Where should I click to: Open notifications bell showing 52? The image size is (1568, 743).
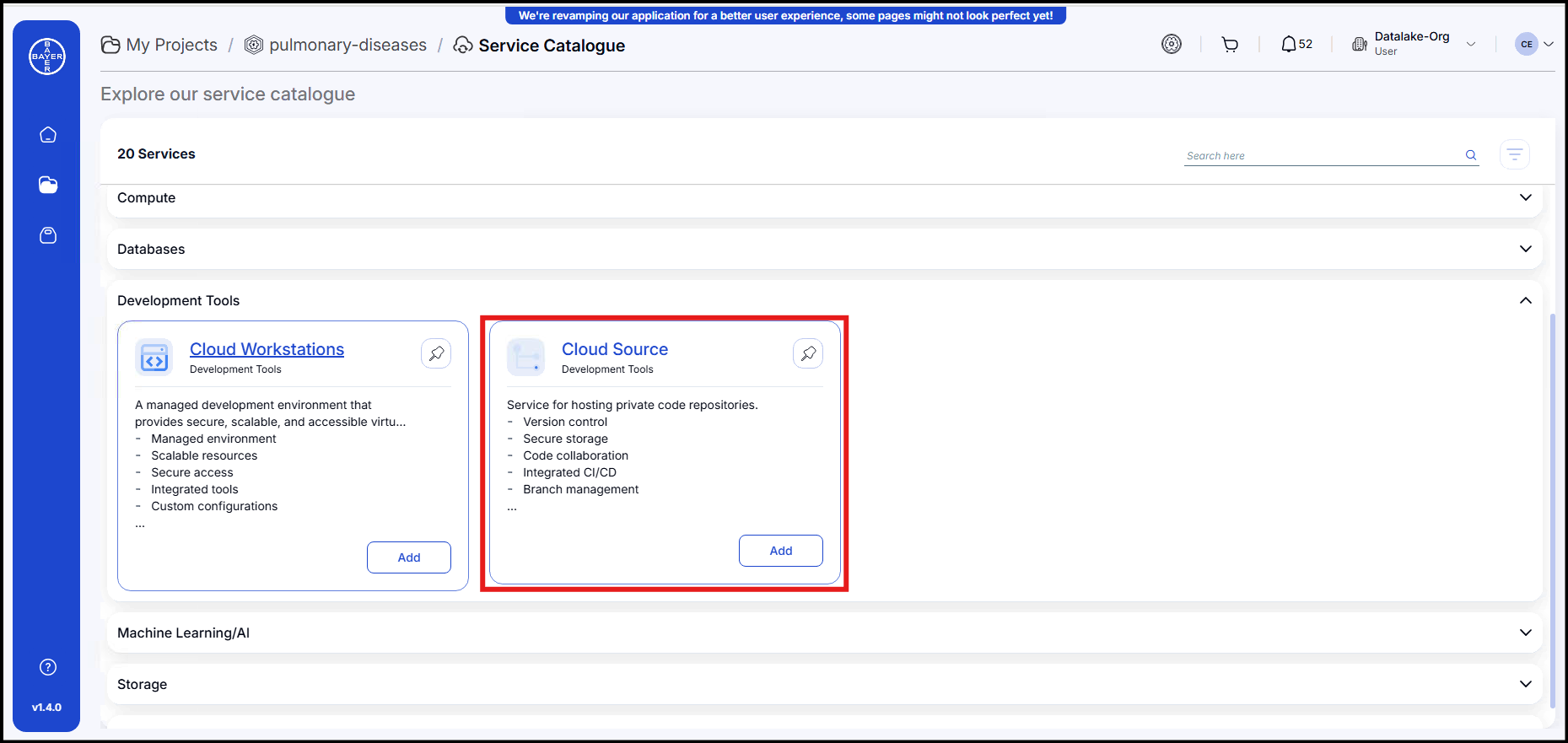1296,44
